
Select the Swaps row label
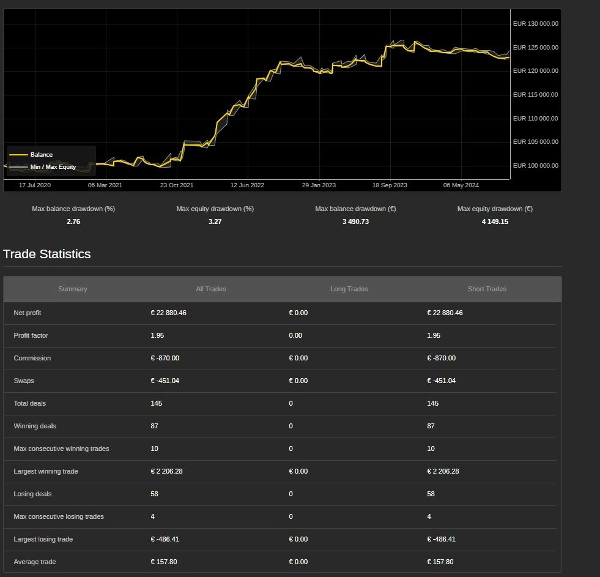coord(24,381)
